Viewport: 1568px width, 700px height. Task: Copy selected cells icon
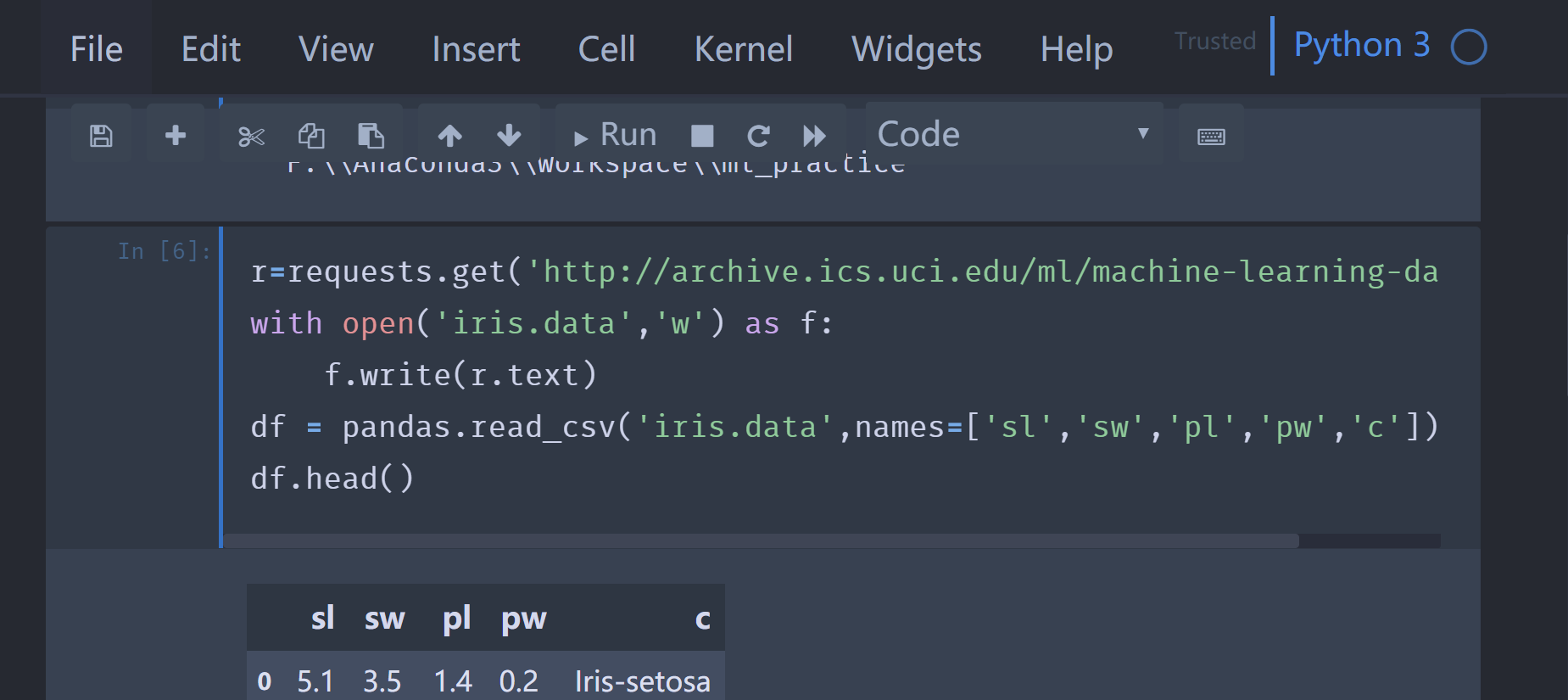[x=311, y=135]
